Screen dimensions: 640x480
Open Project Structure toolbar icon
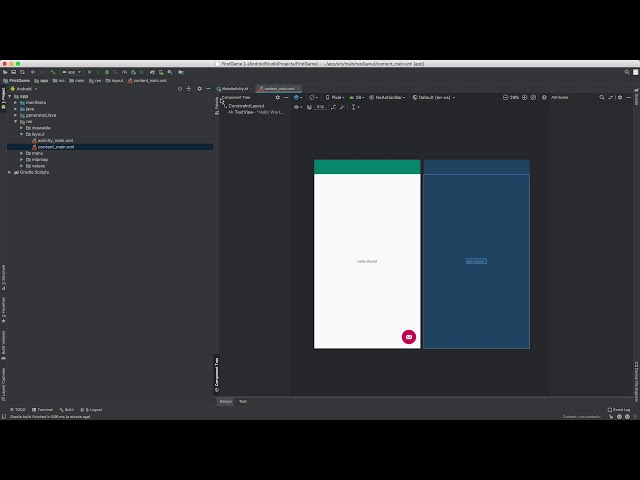click(x=181, y=72)
